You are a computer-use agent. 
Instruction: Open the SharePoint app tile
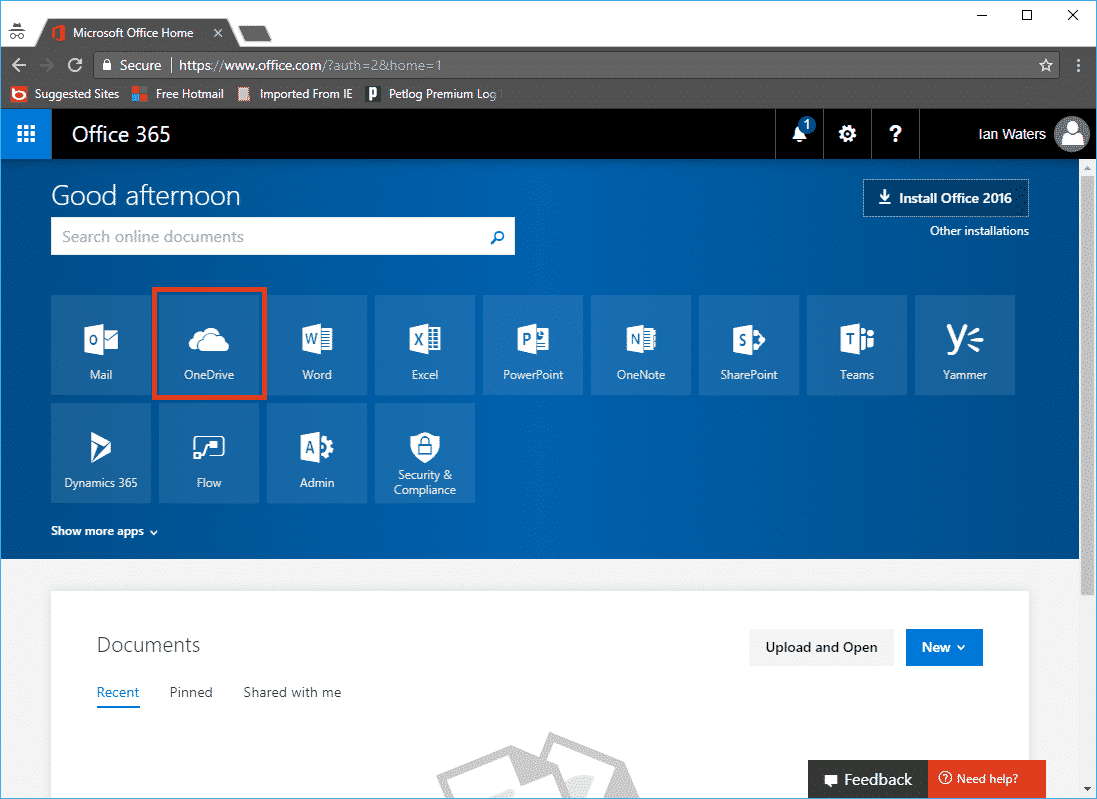coord(749,345)
